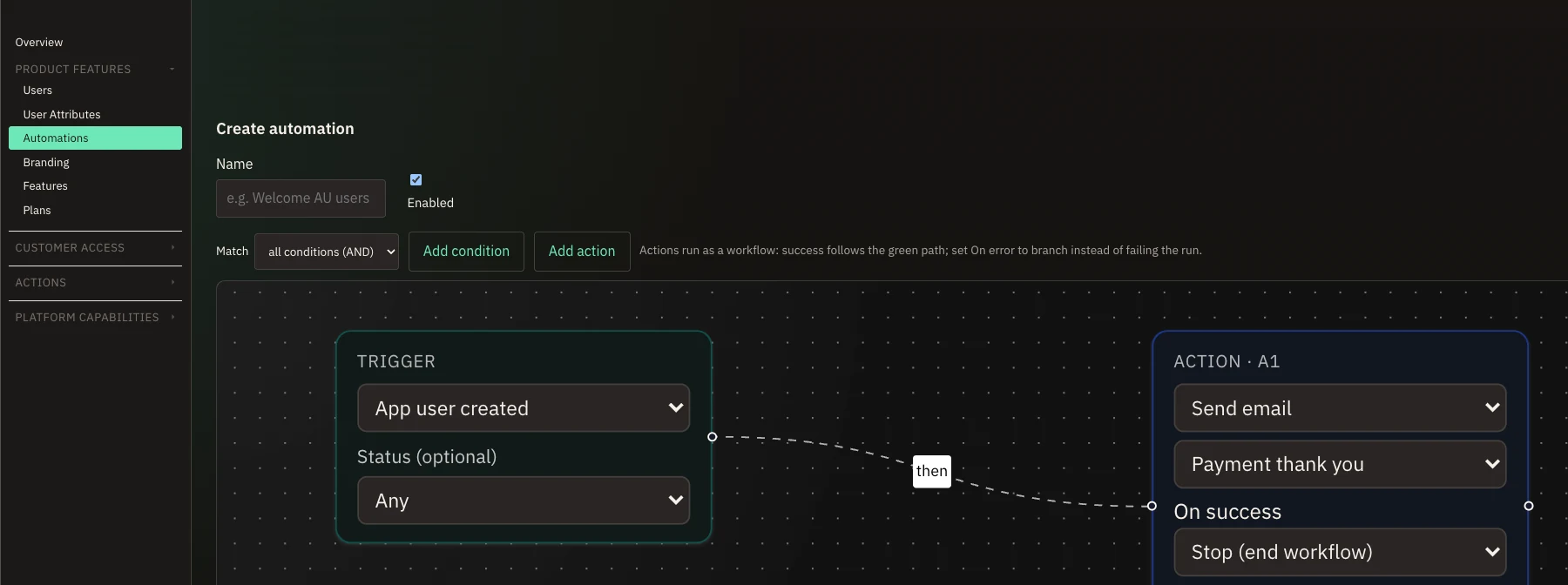Go to Users in sidebar

[37, 91]
